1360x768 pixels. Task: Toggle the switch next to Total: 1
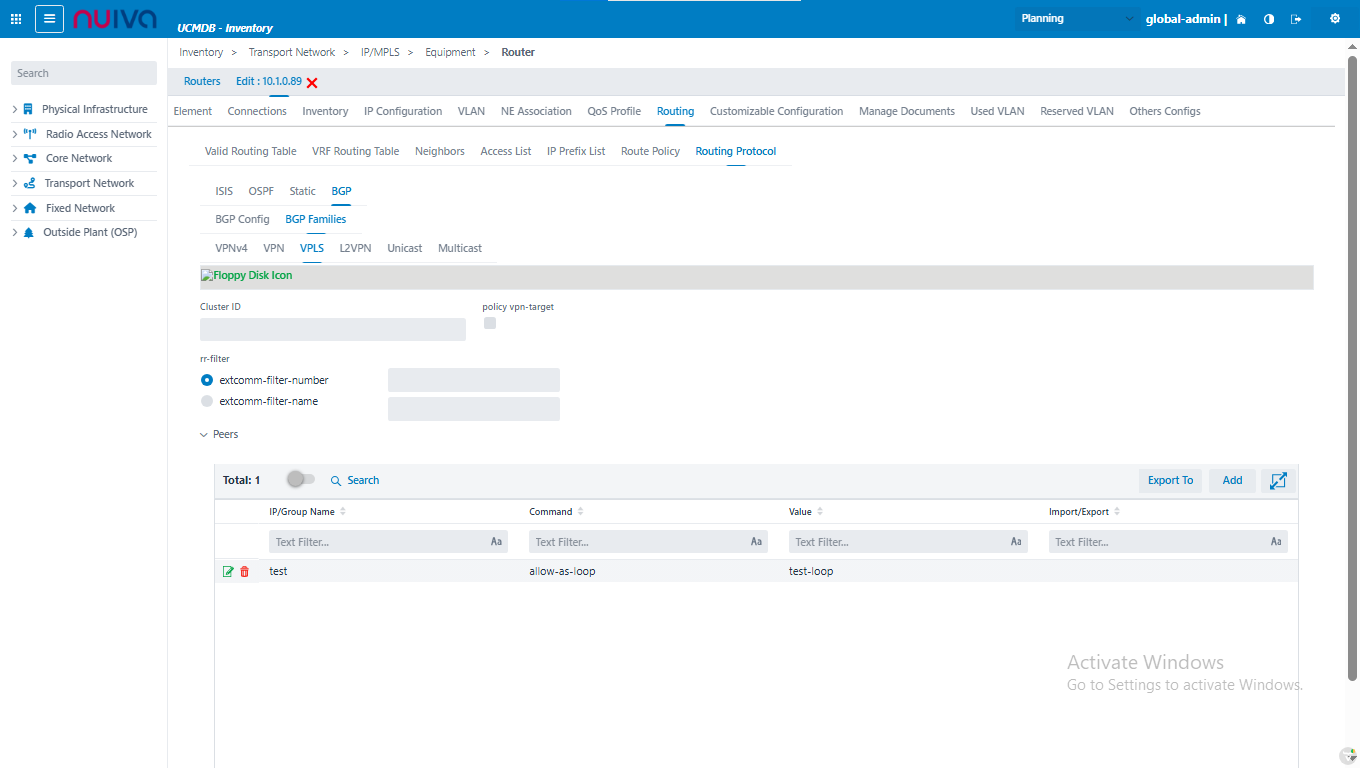coord(300,480)
